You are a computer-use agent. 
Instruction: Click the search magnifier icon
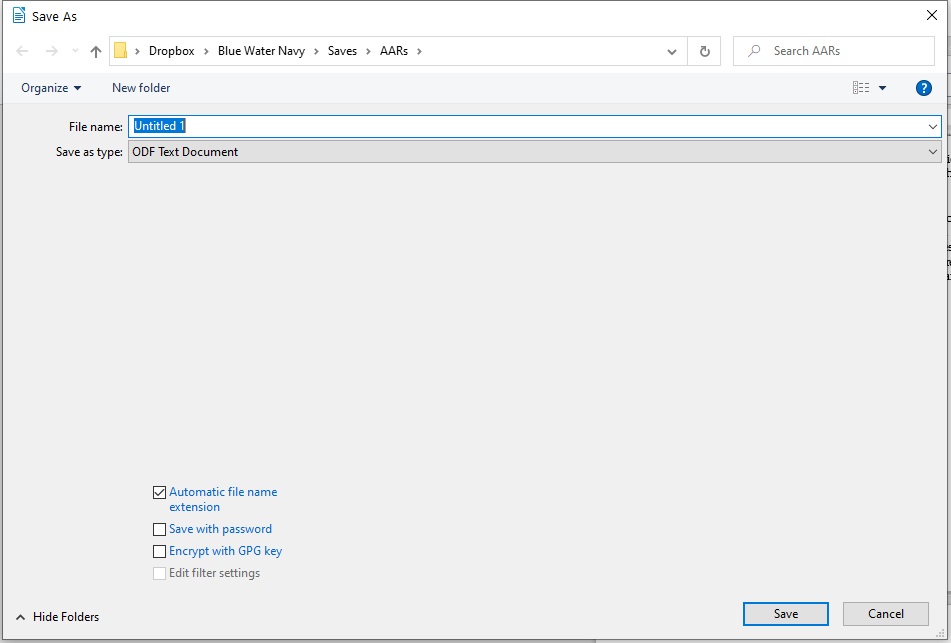click(754, 51)
